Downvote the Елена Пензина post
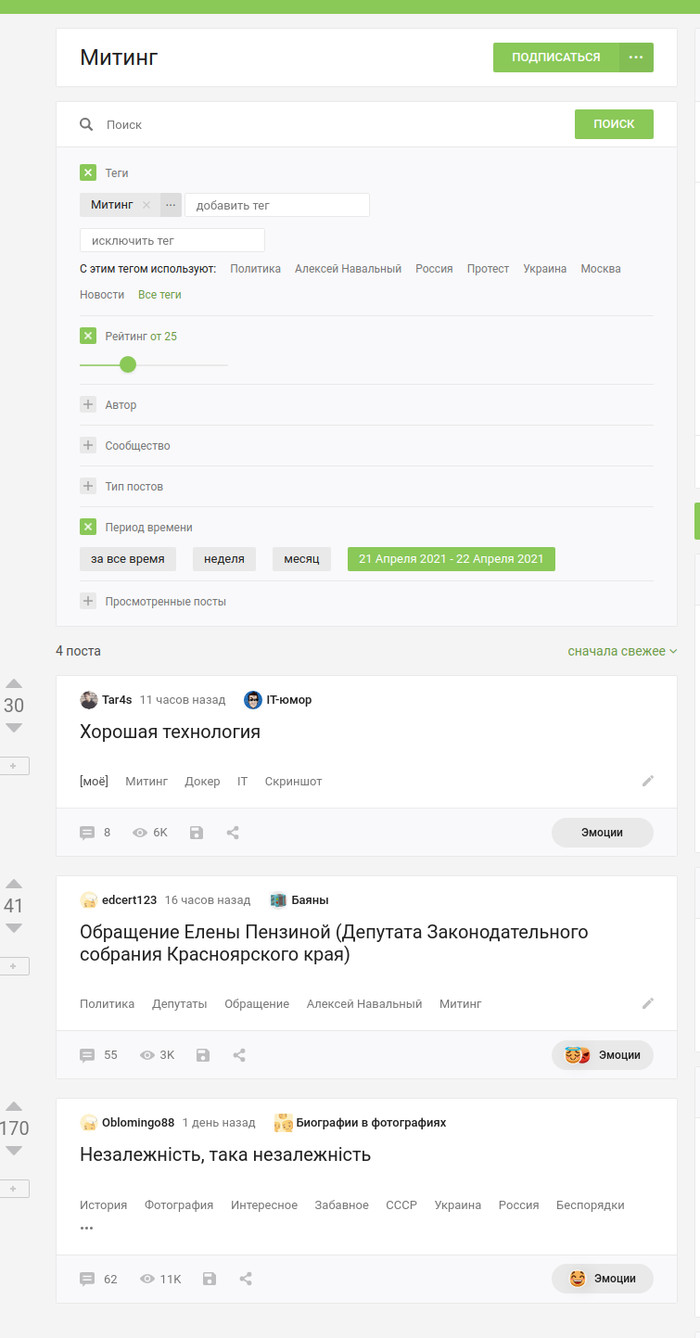 tap(14, 928)
